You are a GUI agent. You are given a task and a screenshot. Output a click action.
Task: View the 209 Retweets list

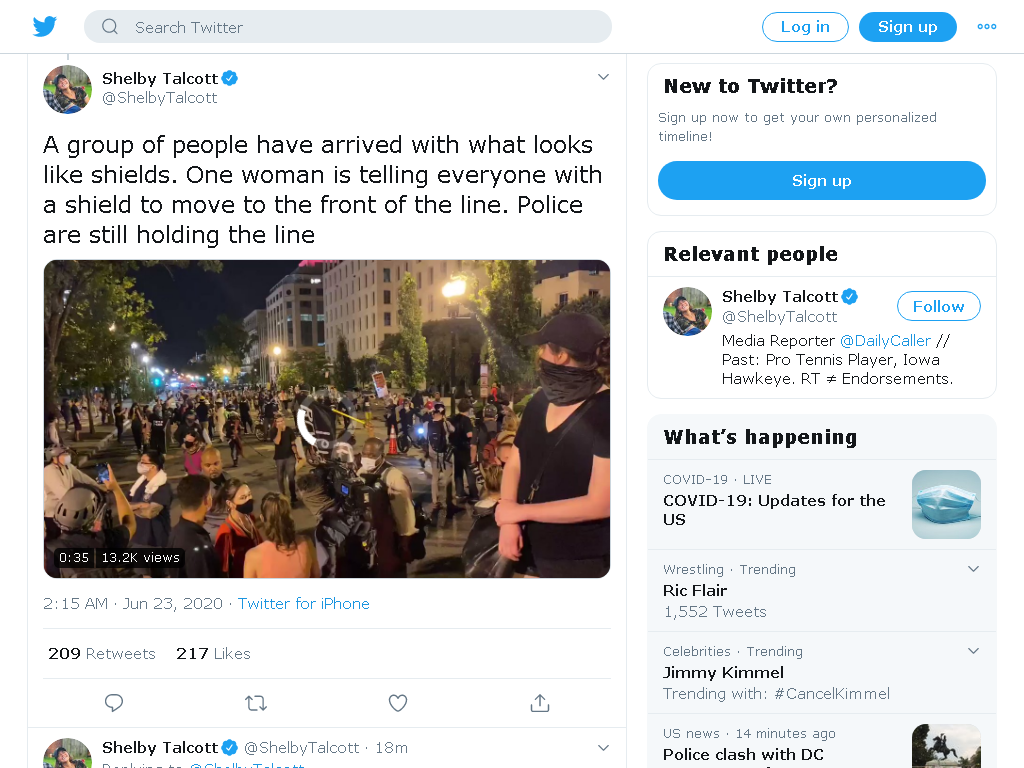coord(102,654)
